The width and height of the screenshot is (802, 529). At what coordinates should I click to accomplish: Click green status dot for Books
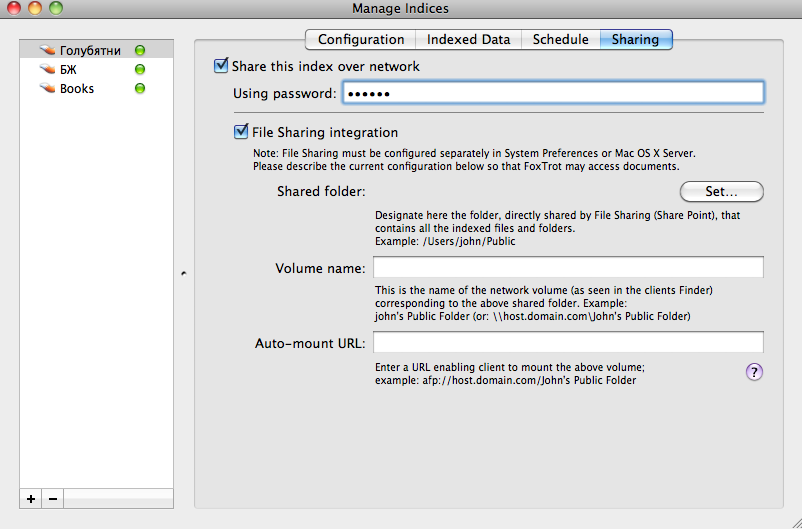tap(140, 89)
